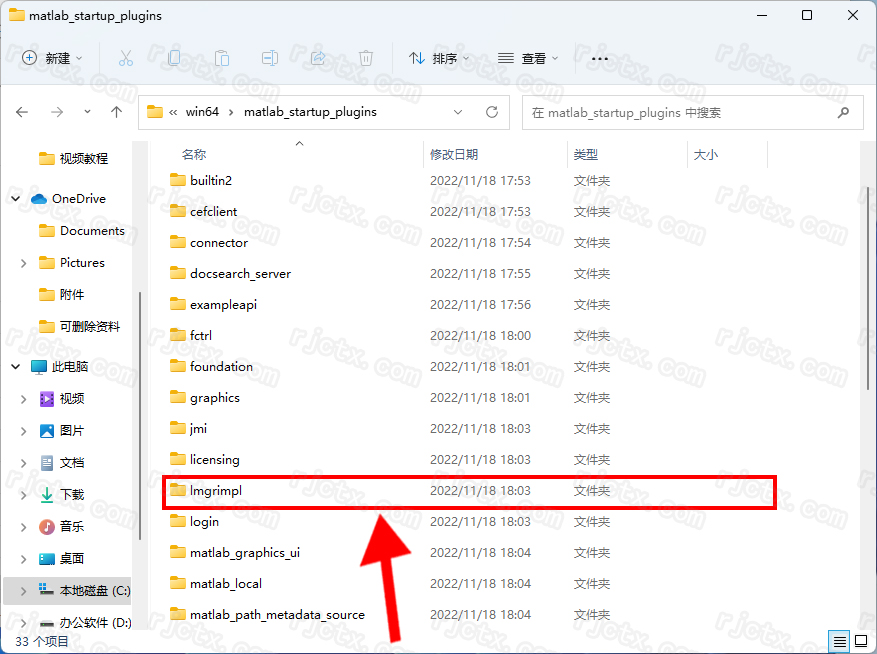Select the lmgrimpl folder
This screenshot has width=877, height=654.
pyautogui.click(x=216, y=491)
